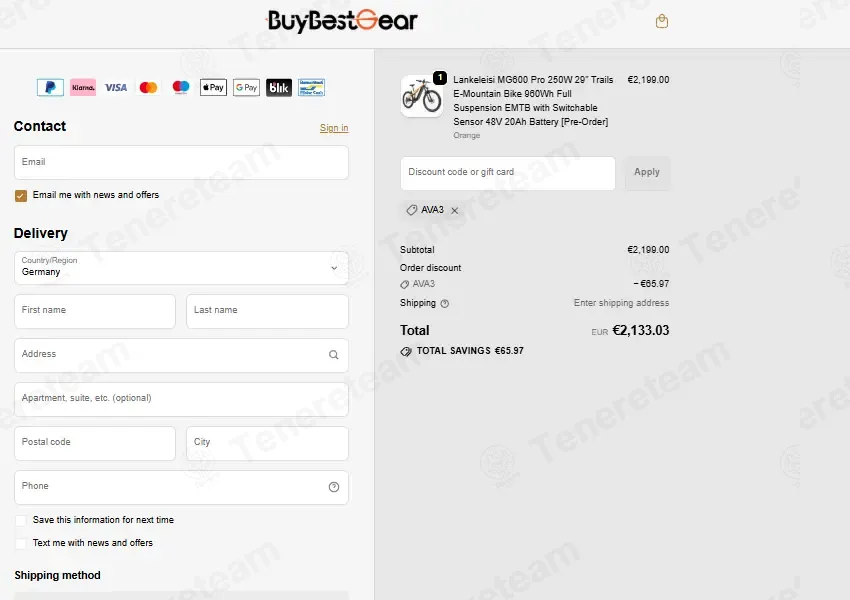The width and height of the screenshot is (850, 600).
Task: Click the Apple Pay icon
Action: pos(214,87)
